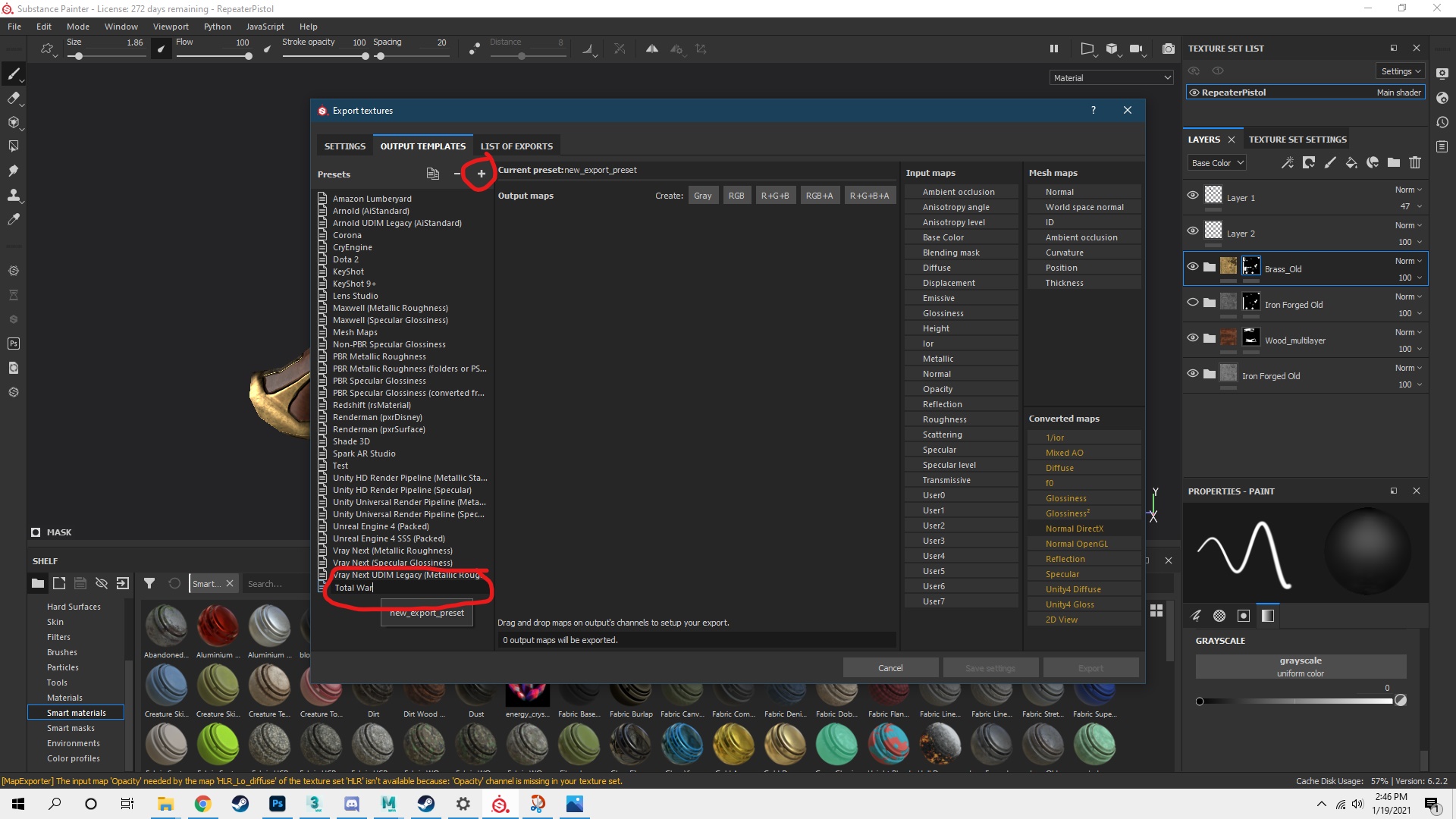Image resolution: width=1456 pixels, height=819 pixels.
Task: Select the Polygon Fill tool
Action: coord(13,146)
